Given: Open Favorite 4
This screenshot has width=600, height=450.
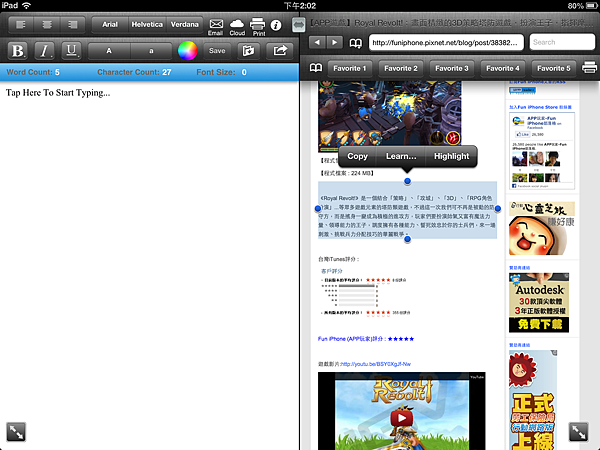Looking at the screenshot, I should pyautogui.click(x=502, y=68).
